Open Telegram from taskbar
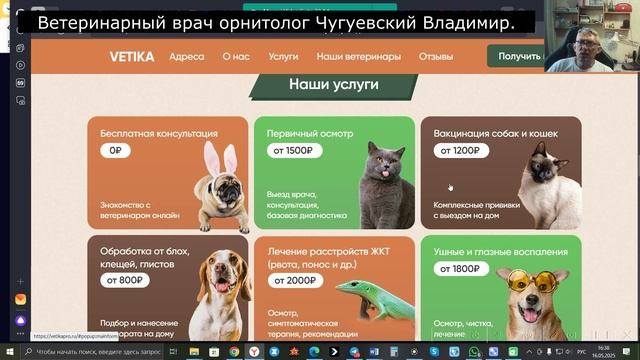Screen dimensions: 640x360 354,351
